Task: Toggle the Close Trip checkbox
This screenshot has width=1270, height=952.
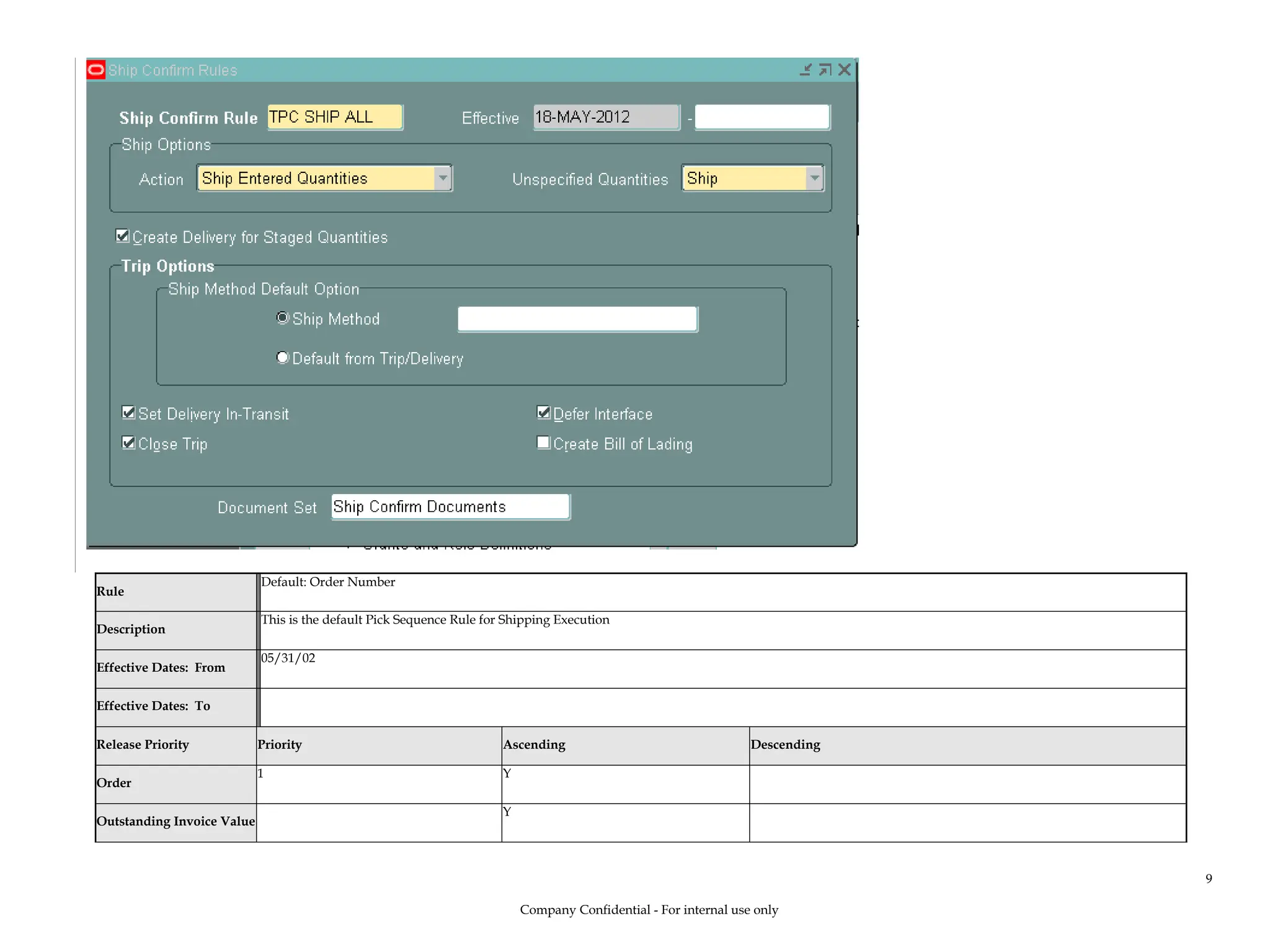Action: coord(128,443)
